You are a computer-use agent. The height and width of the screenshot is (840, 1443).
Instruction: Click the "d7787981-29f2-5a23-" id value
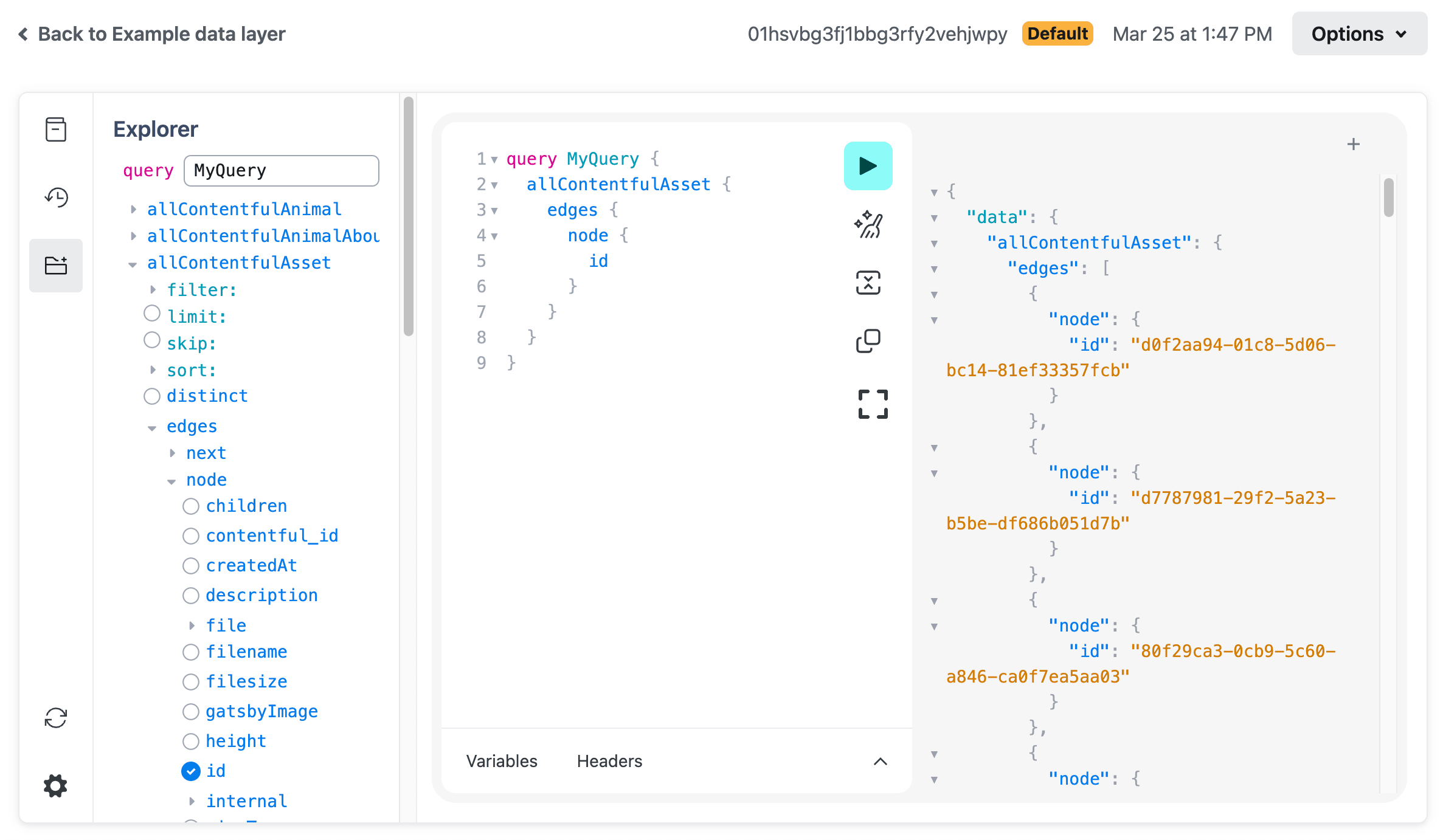(1233, 498)
